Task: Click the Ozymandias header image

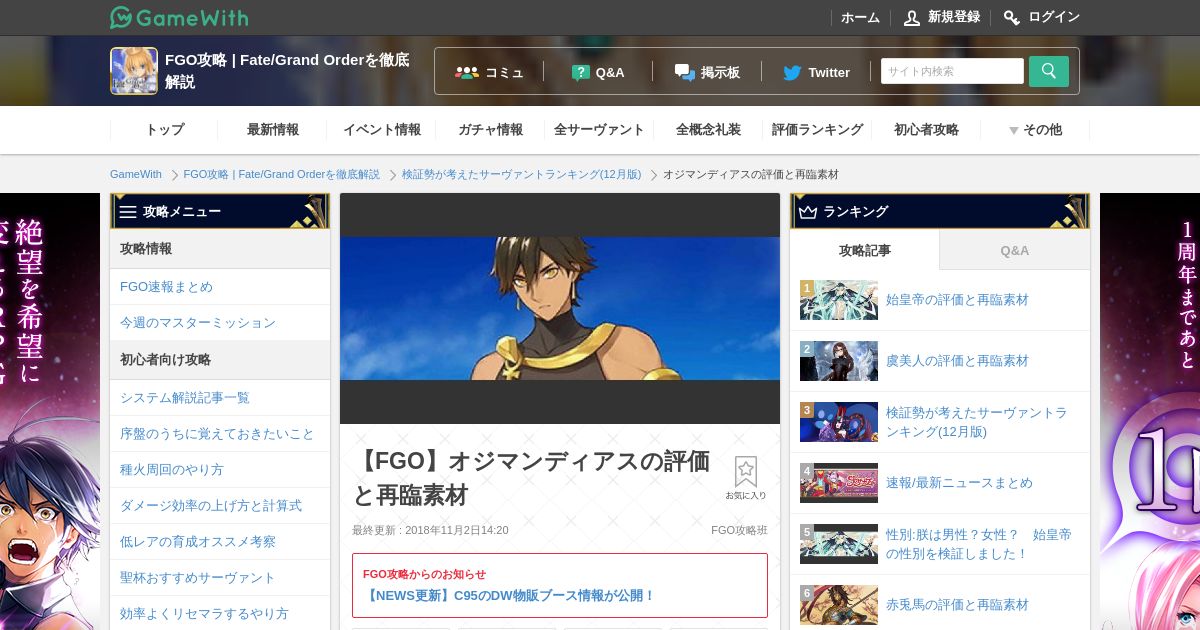Action: click(560, 308)
